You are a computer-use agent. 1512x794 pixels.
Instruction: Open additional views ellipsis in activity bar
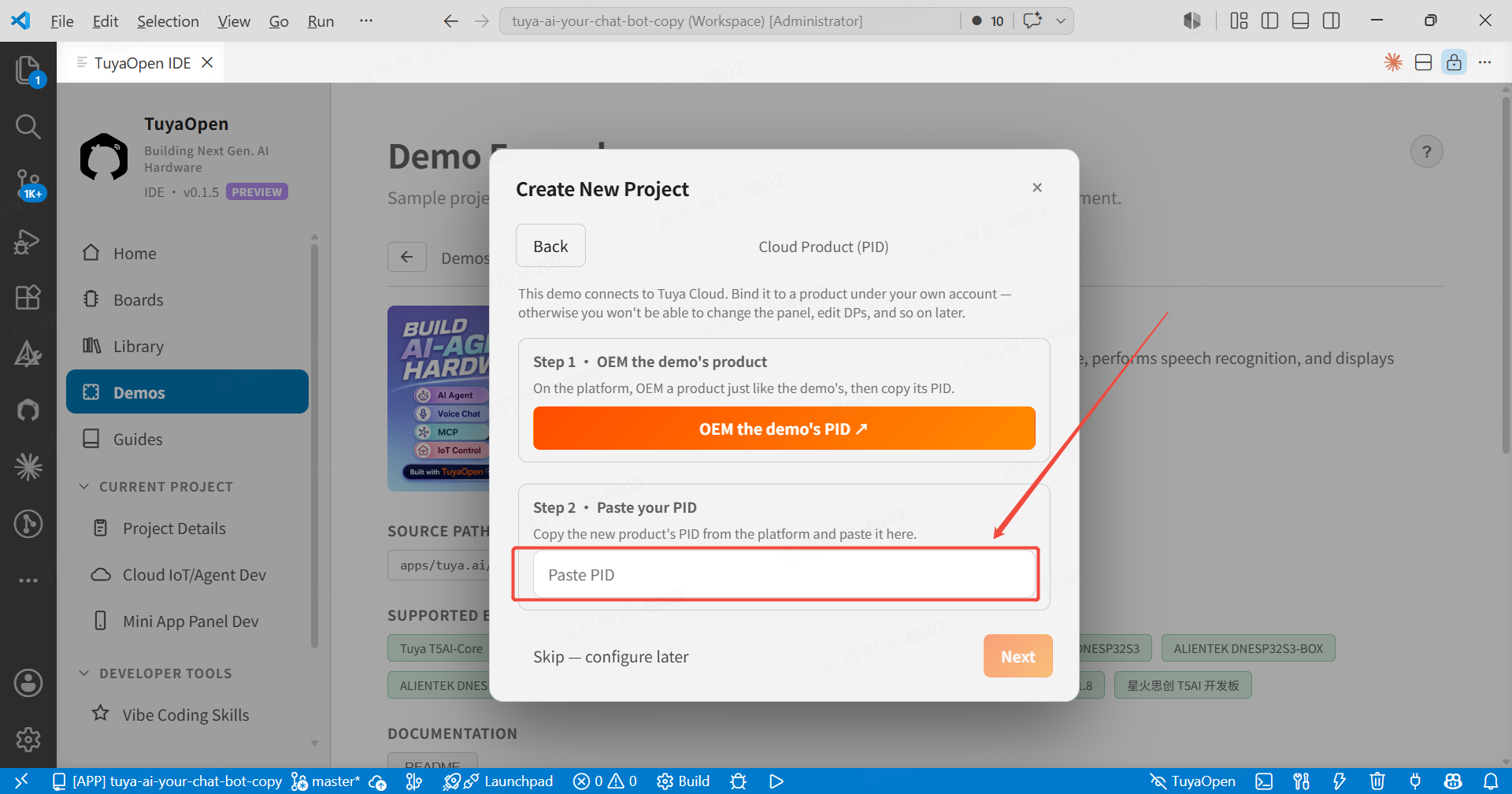click(28, 581)
